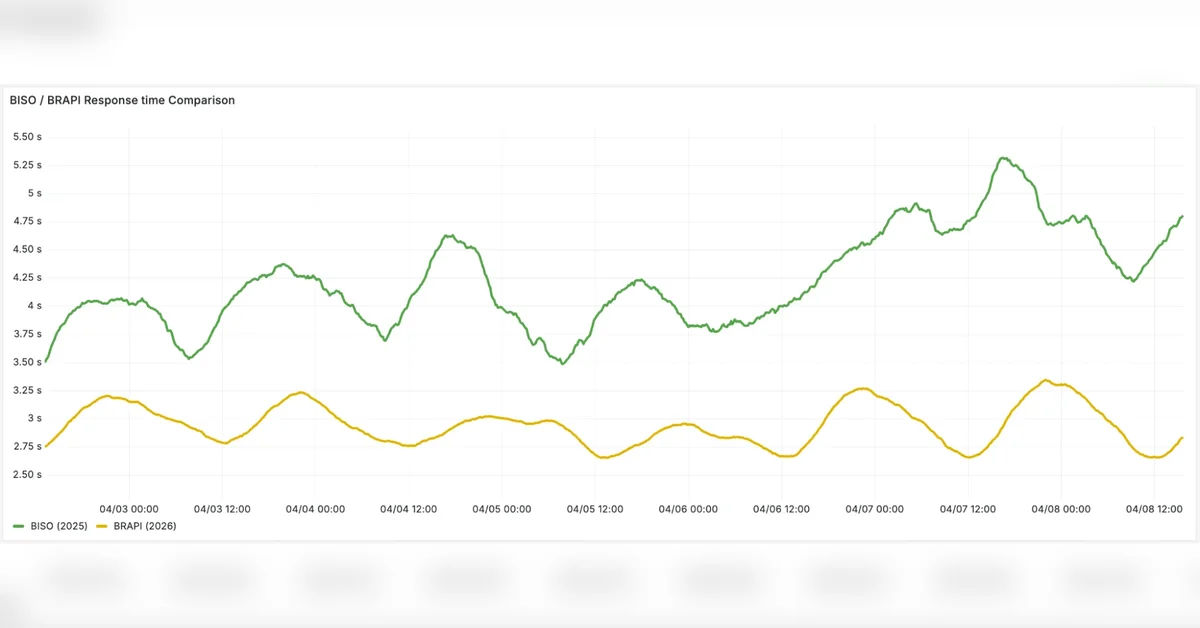
Task: Click the green BISO legend color swatch
Action: (19, 526)
